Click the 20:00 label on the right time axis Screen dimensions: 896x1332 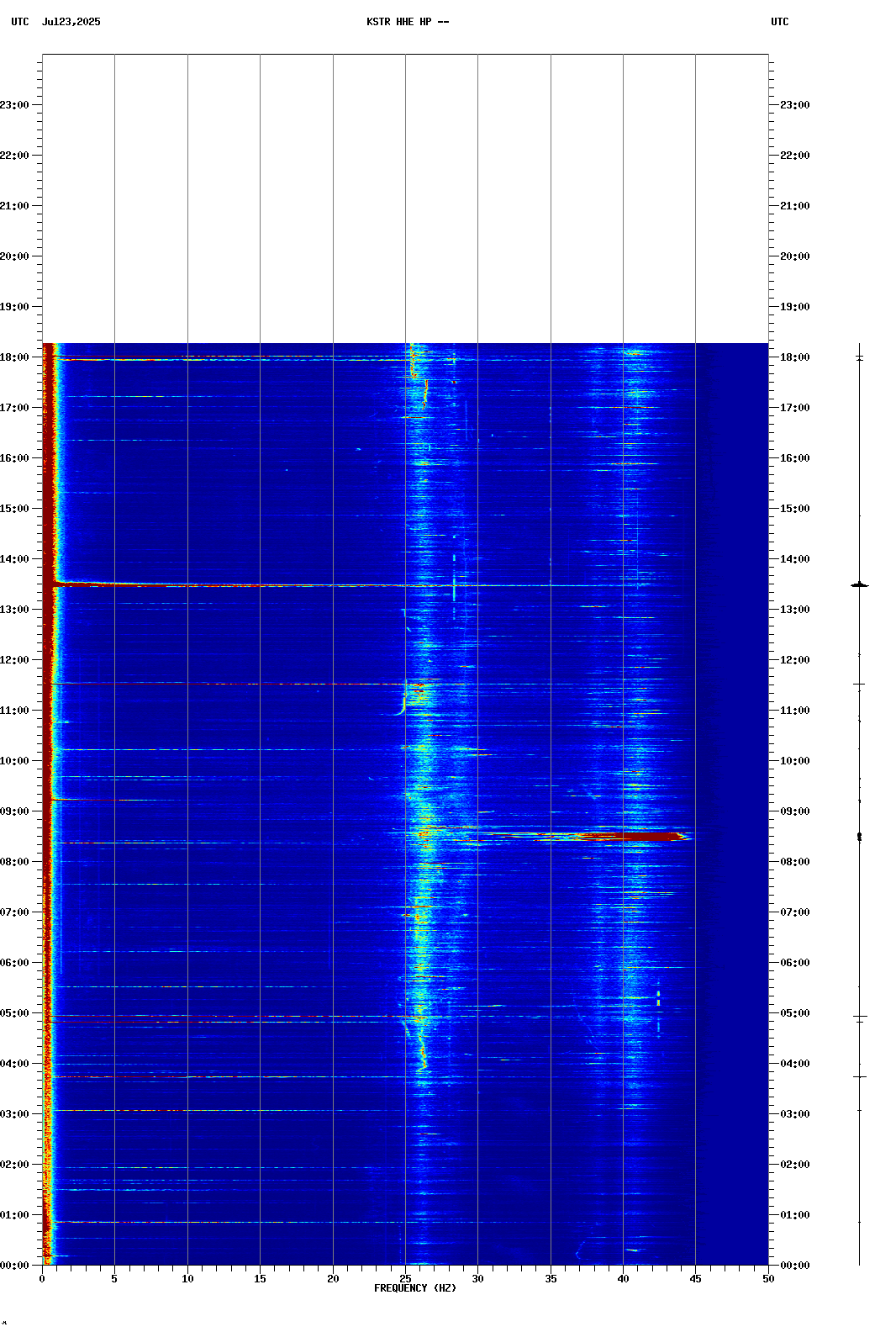coord(795,256)
